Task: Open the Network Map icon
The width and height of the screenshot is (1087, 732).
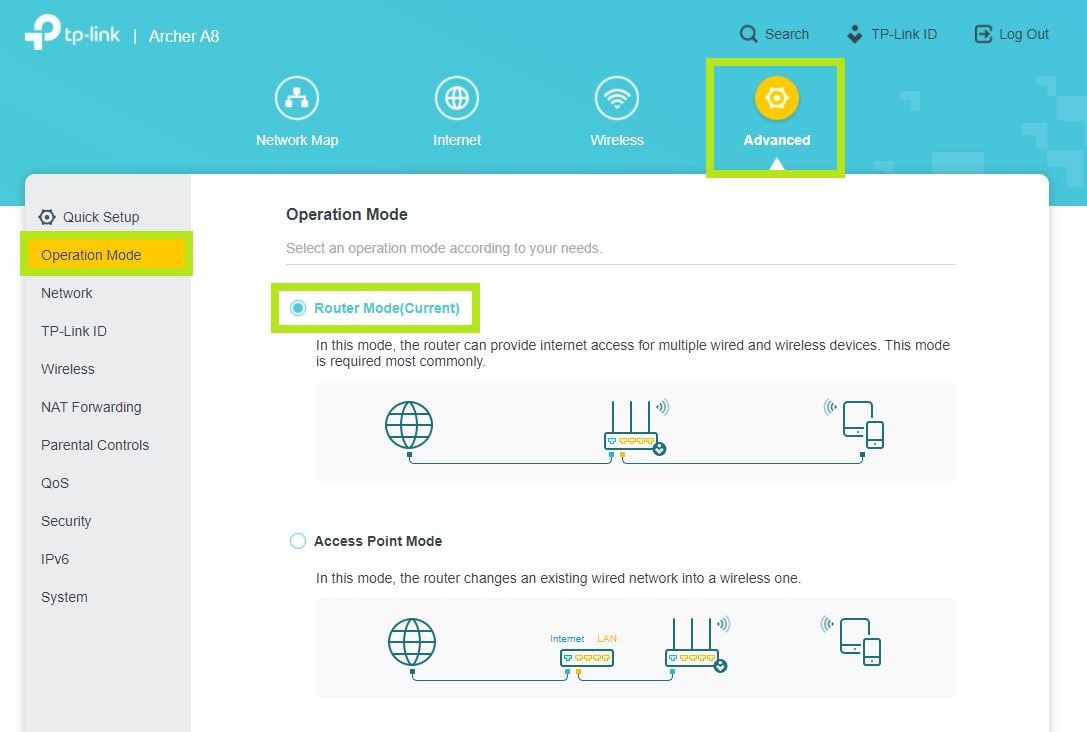Action: (x=297, y=98)
